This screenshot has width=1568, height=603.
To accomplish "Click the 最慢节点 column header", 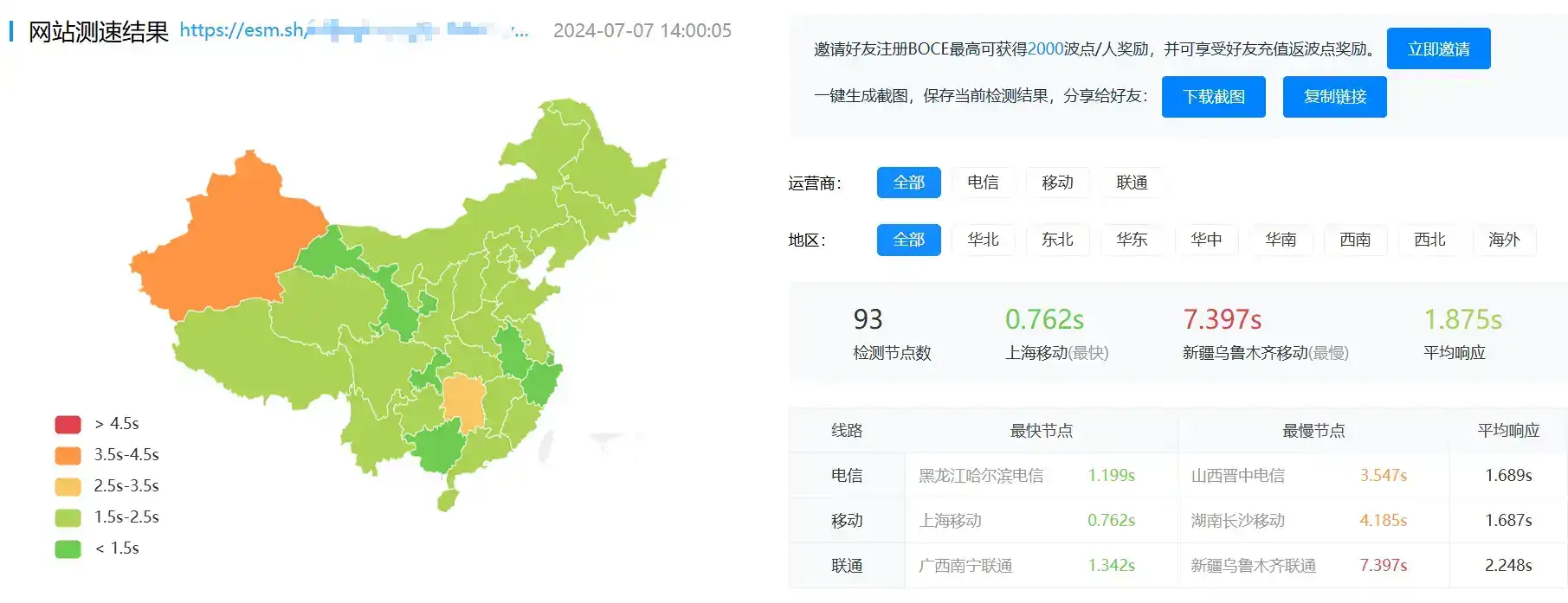I will 1313,431.
